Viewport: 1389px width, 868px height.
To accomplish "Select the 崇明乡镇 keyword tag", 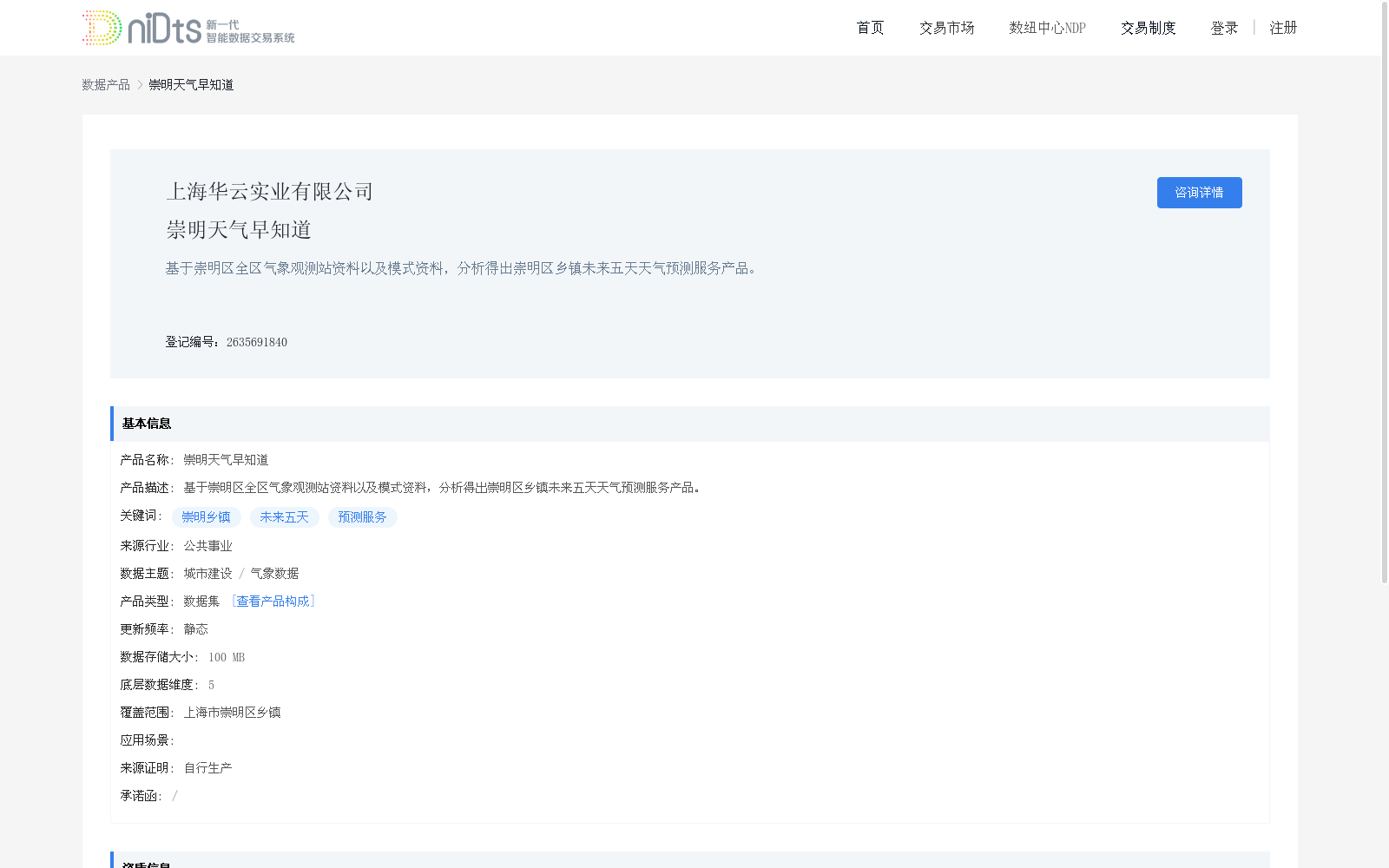I will click(207, 517).
